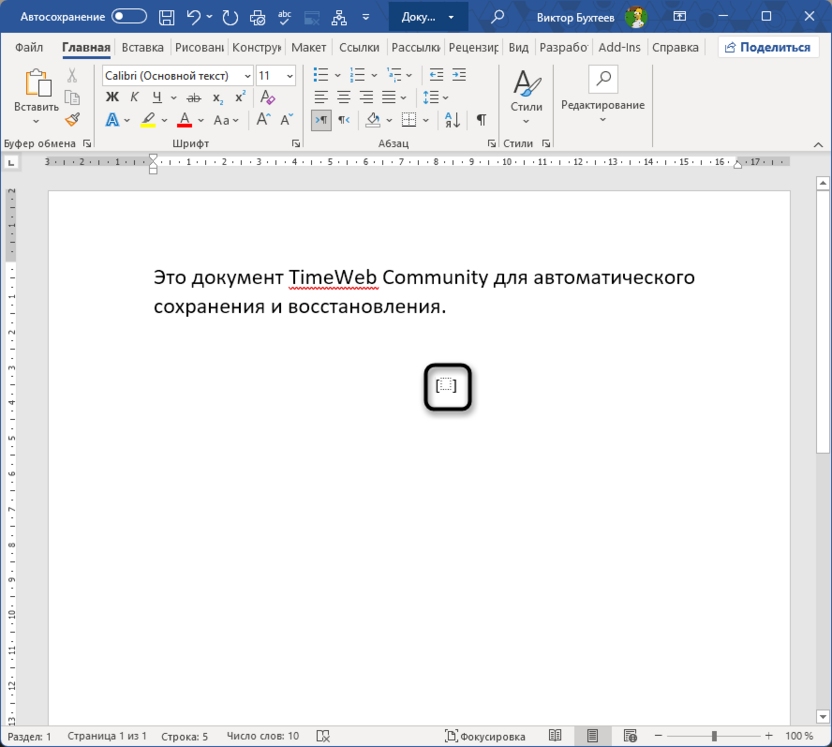Activate Format Painter brush

(x=72, y=120)
